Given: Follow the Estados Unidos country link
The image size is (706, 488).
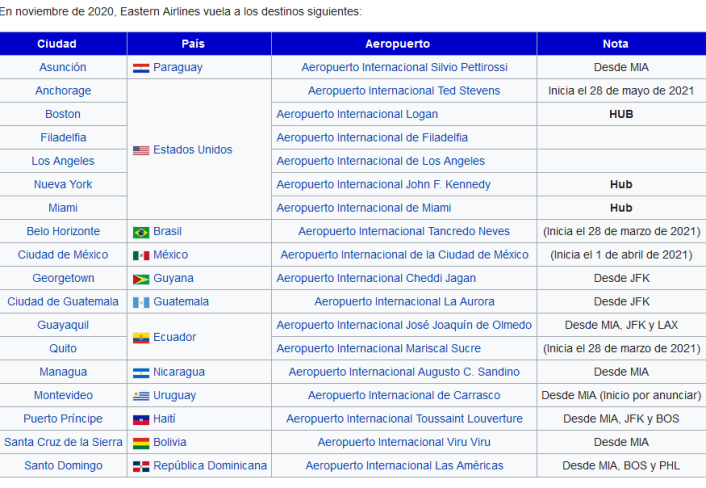Looking at the screenshot, I should 192,150.
